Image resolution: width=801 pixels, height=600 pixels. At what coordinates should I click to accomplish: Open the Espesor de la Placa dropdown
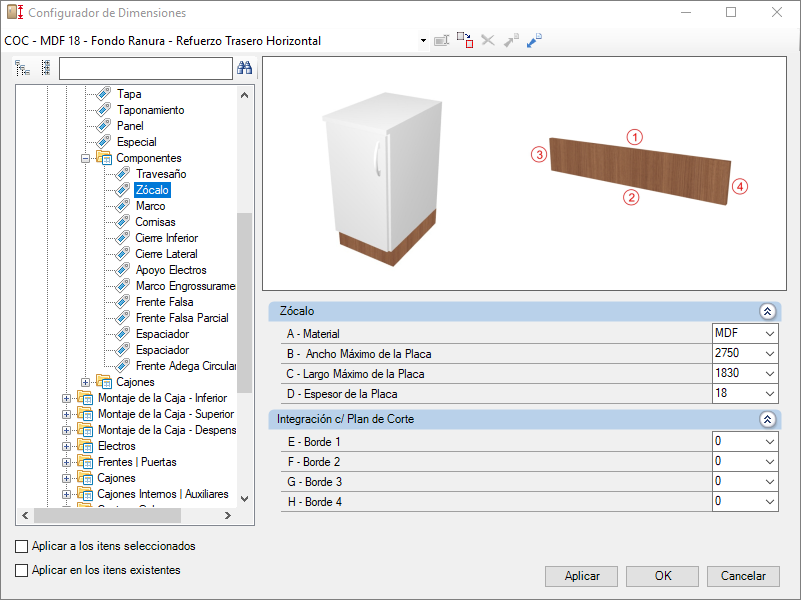(770, 394)
